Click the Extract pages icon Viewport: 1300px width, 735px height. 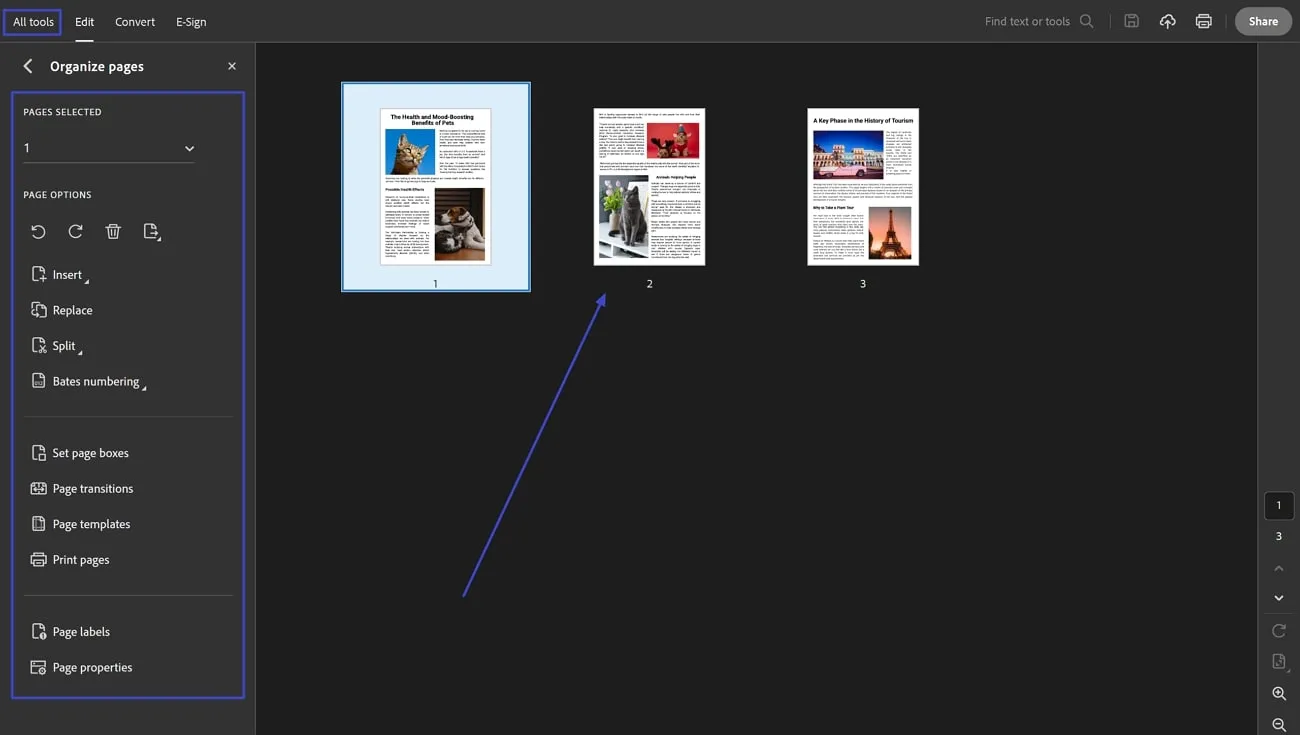click(151, 231)
